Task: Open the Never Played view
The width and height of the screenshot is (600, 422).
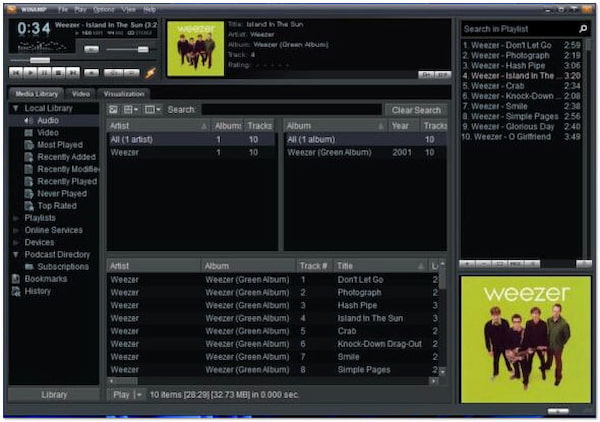Action: tap(62, 194)
